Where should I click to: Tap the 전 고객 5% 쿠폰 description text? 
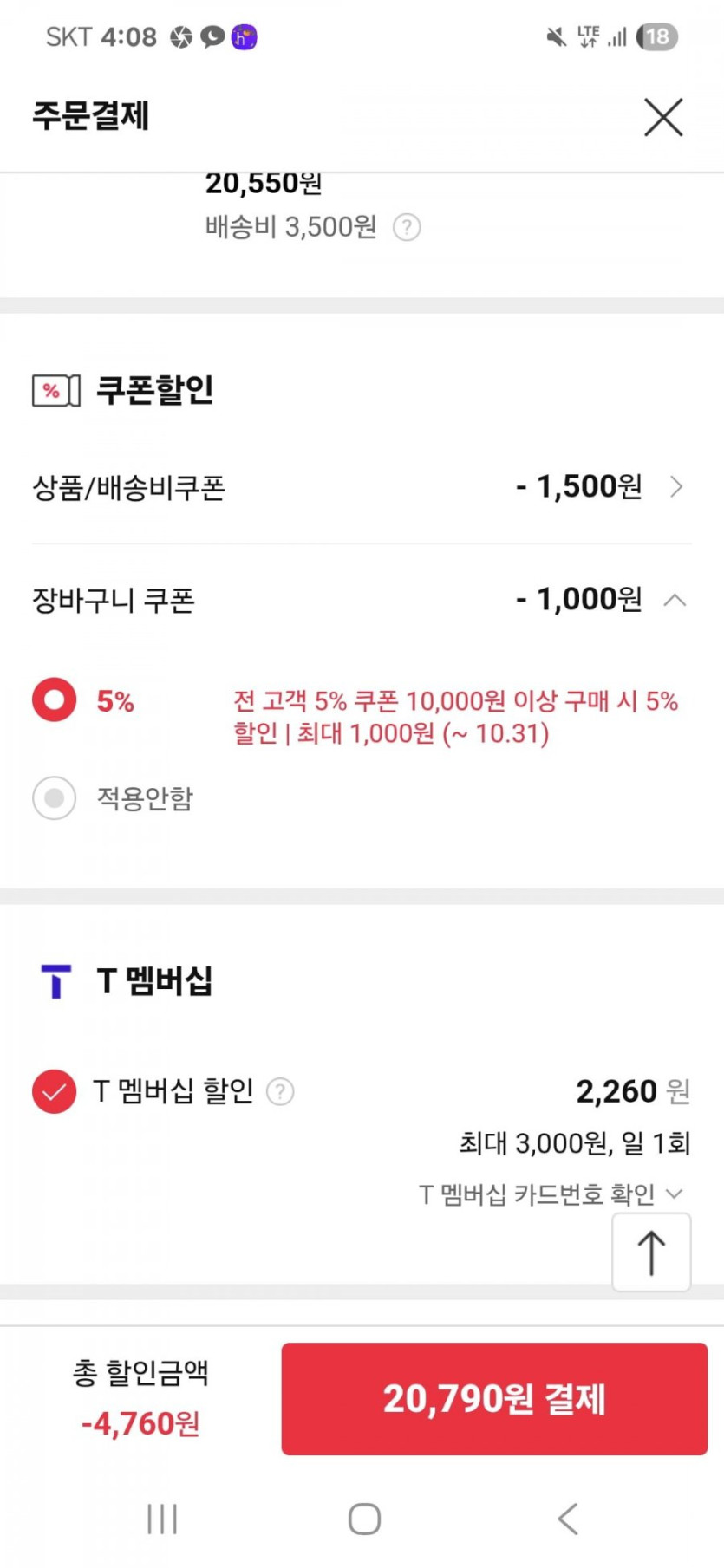pyautogui.click(x=455, y=717)
